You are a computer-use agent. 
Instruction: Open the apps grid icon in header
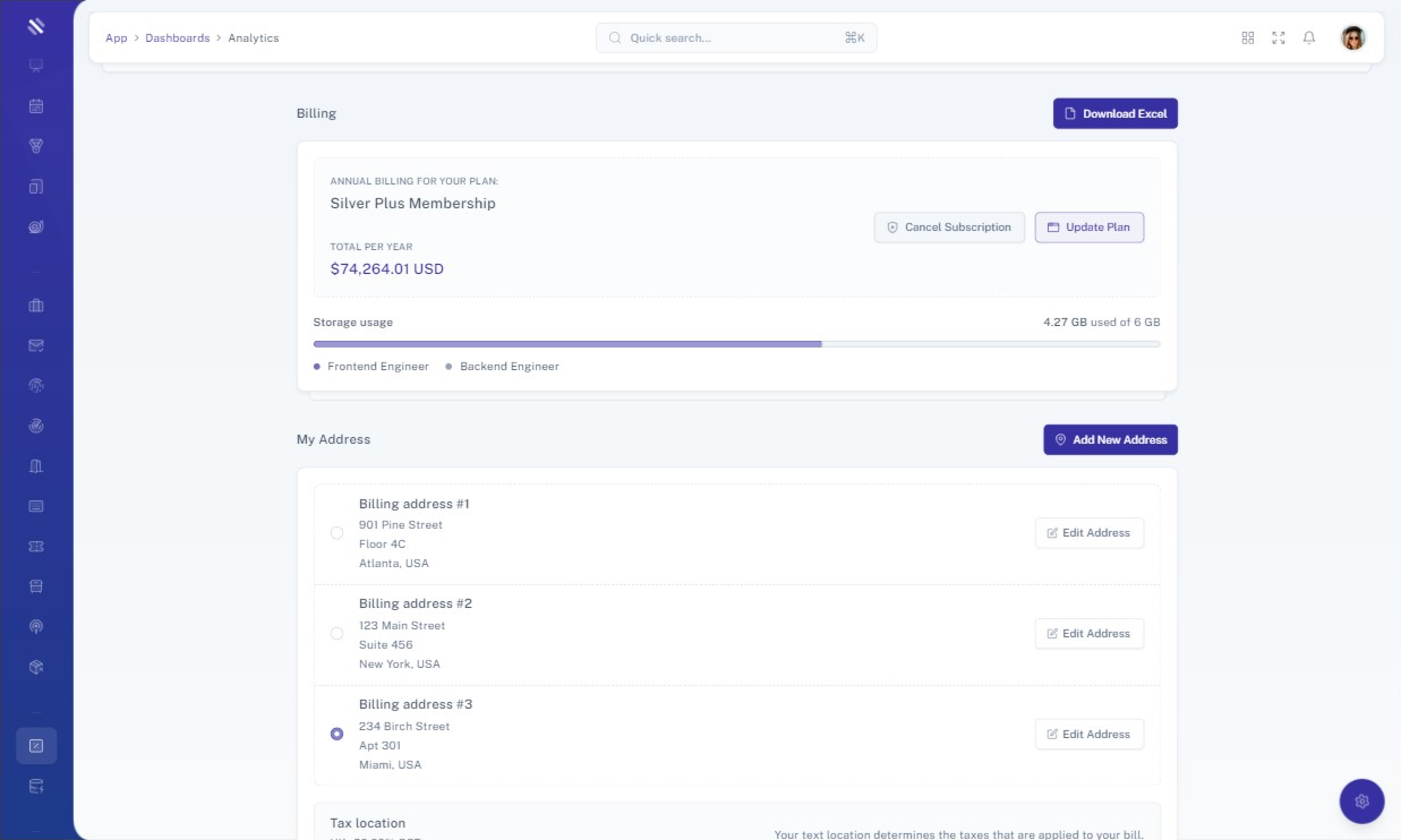click(1248, 38)
